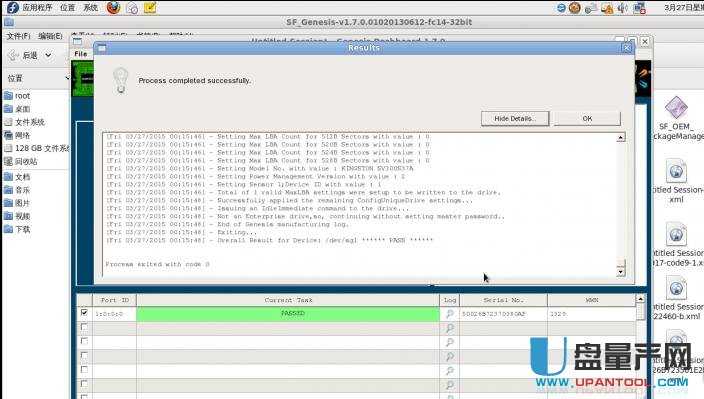Select the 128 GB 文件系统 volume

pos(36,148)
